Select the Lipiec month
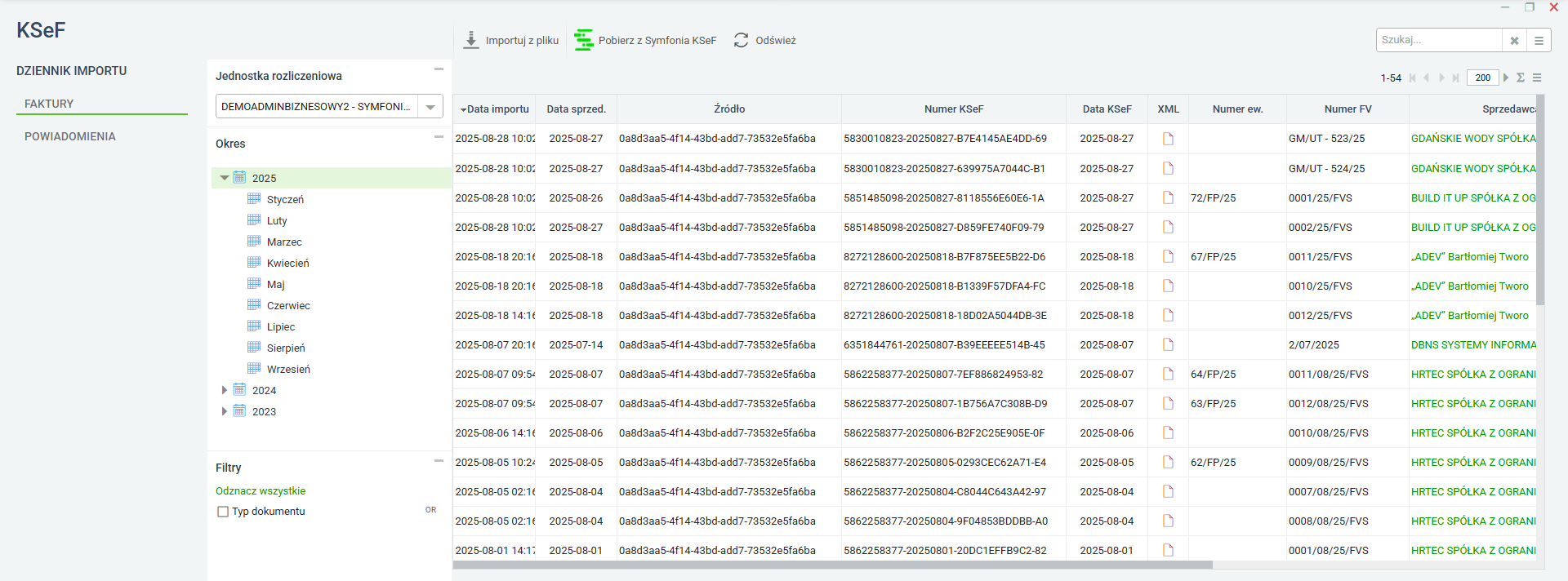Image resolution: width=1568 pixels, height=581 pixels. 281,326
